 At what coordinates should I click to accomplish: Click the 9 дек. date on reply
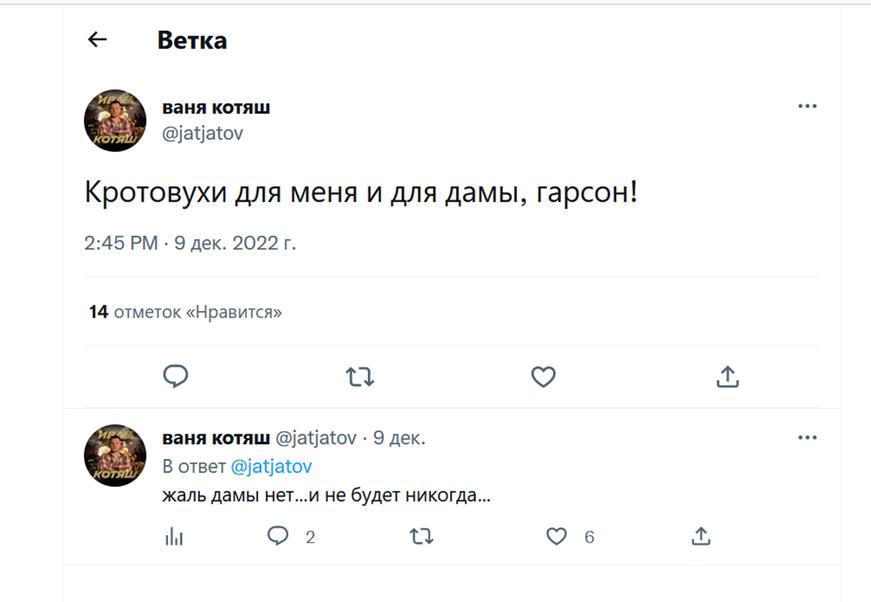[399, 438]
